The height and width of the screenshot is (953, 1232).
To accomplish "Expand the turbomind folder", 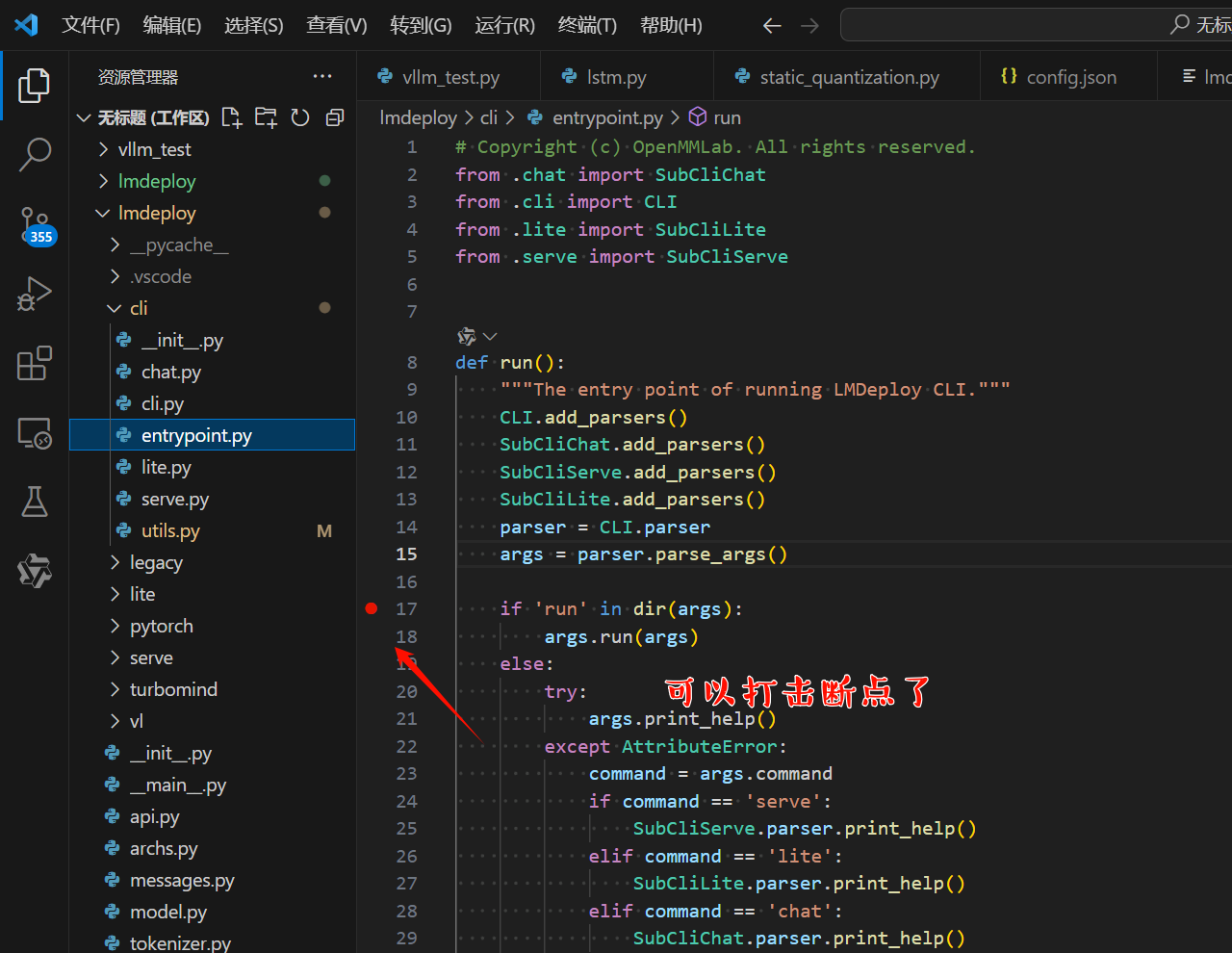I will (115, 689).
